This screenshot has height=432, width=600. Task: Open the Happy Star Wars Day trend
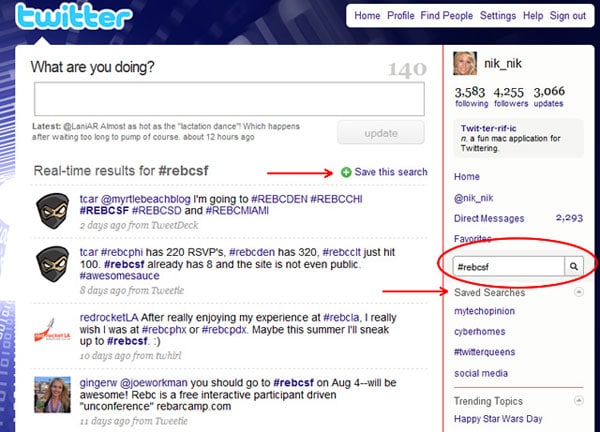pos(500,418)
